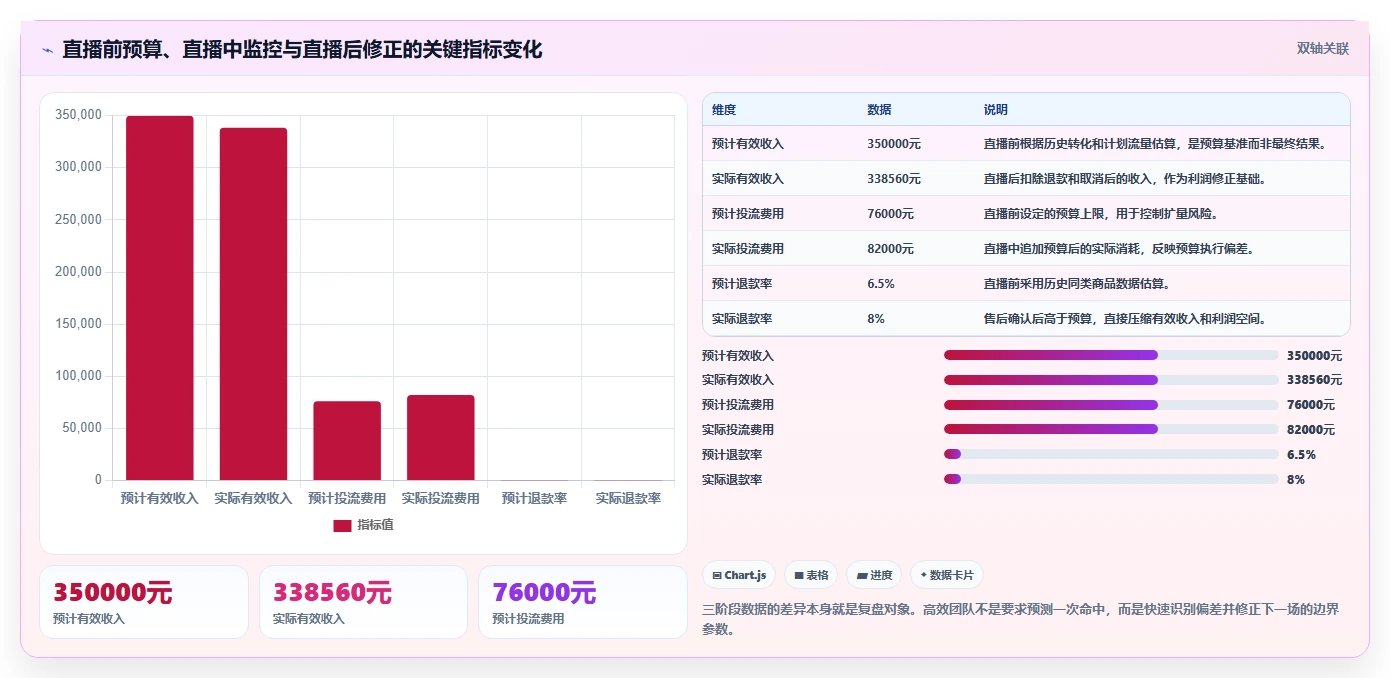Click the 双轴关联 label
Image resolution: width=1390 pixels, height=678 pixels.
[x=1323, y=49]
